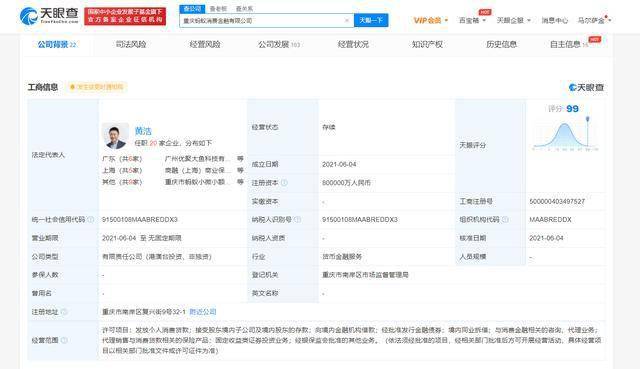The image size is (640, 369).
Task: Open the user account menu in the header
Action: pos(593,20)
